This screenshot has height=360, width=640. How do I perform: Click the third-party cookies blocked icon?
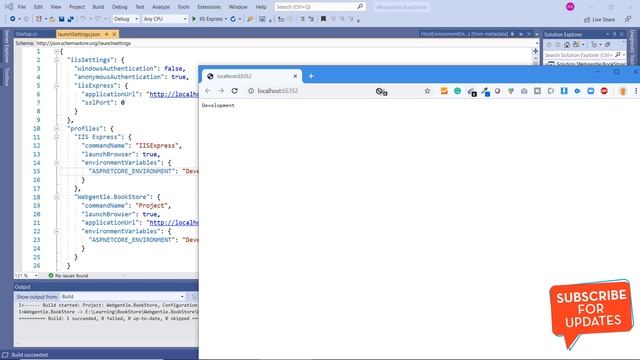tap(381, 91)
